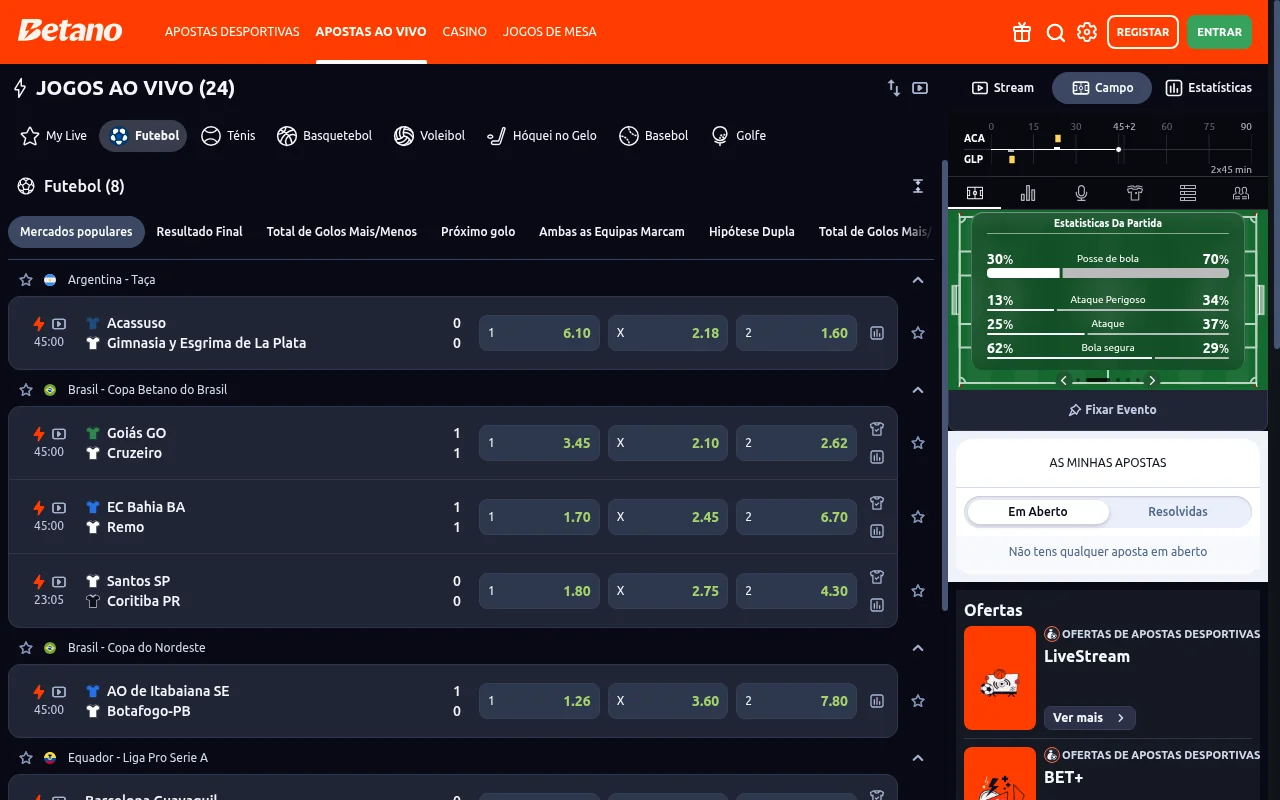Select Próximo golo market tab
The width and height of the screenshot is (1280, 800).
click(478, 232)
